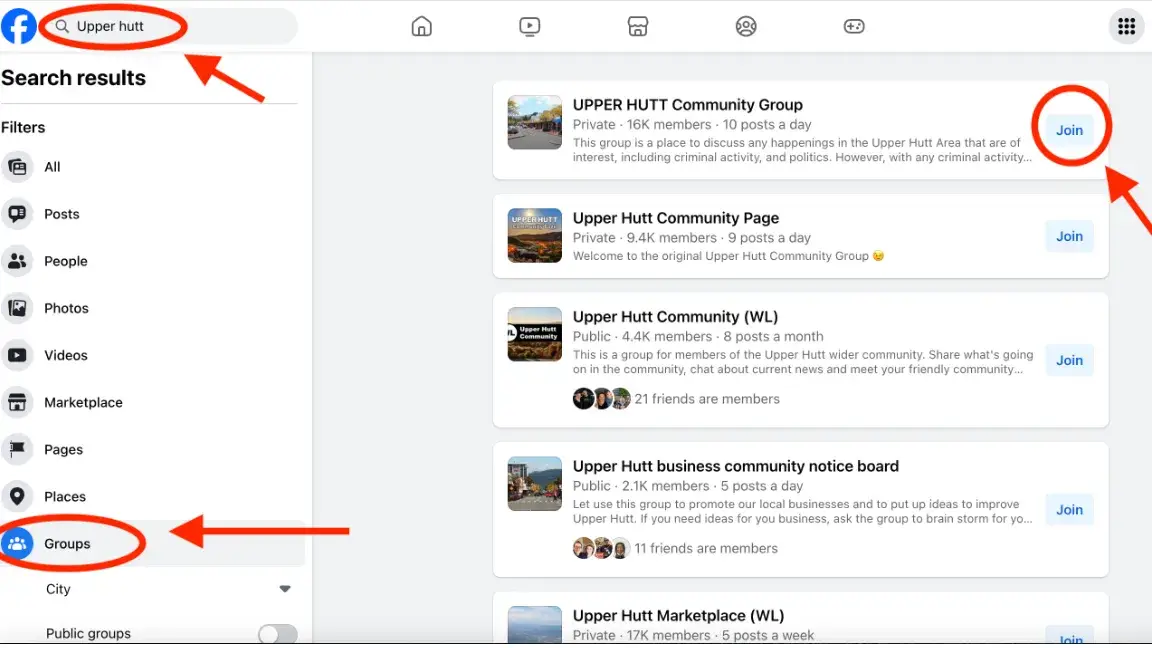Open the Groups icon in top navigation

click(x=746, y=26)
